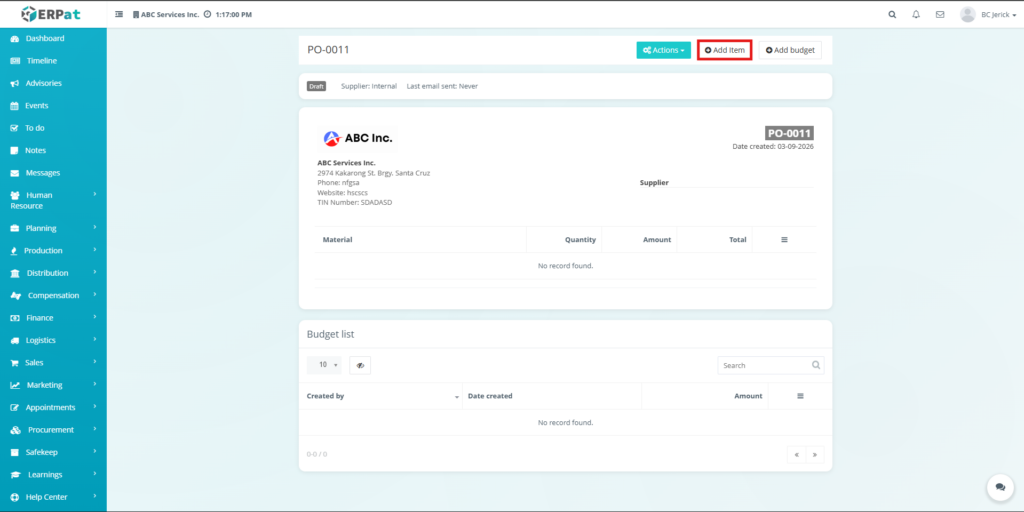Toggle column visibility eye button in Budget list
1024x512 pixels.
tap(360, 365)
